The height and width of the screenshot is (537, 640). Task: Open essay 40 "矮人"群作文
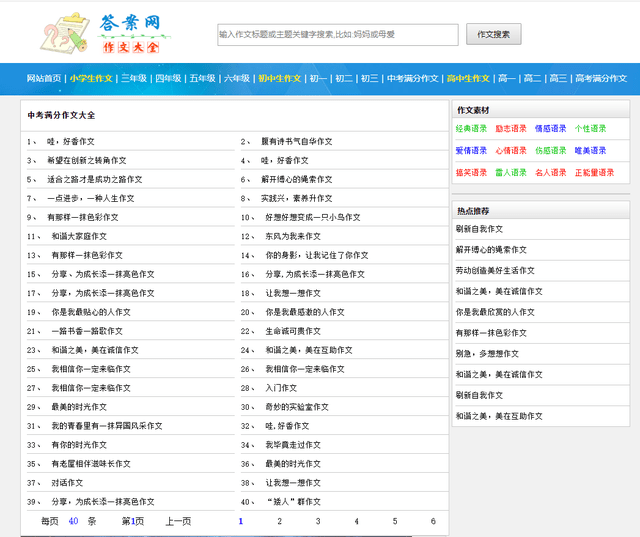point(294,502)
